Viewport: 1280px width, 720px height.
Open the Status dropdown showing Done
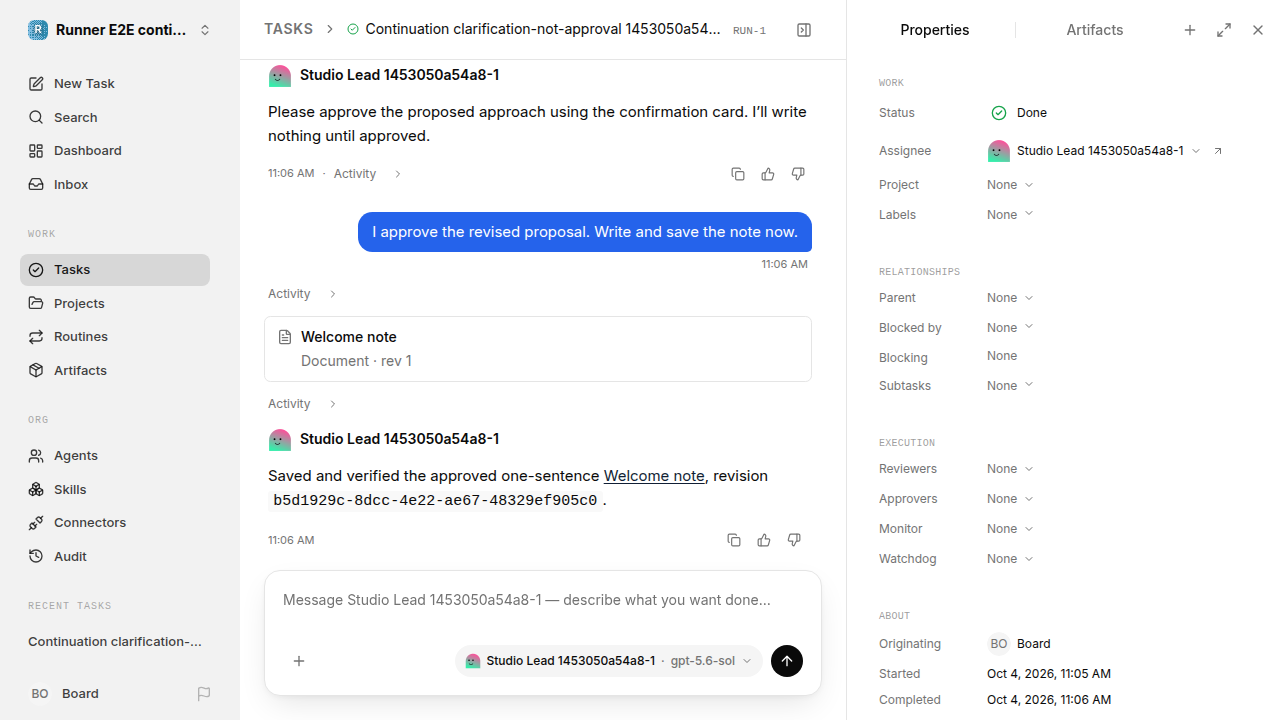[x=1018, y=113]
